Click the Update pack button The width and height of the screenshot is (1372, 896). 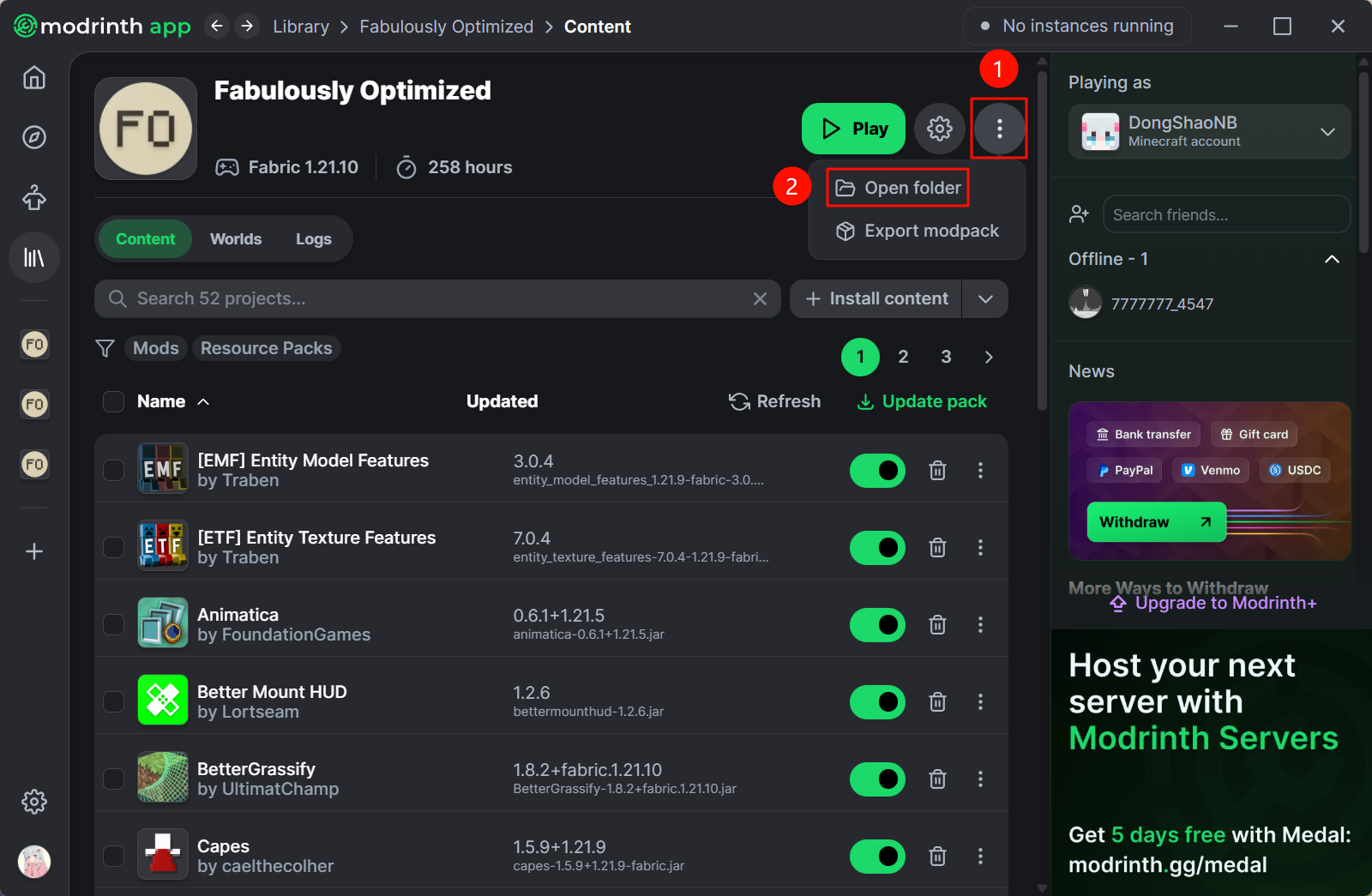(923, 401)
